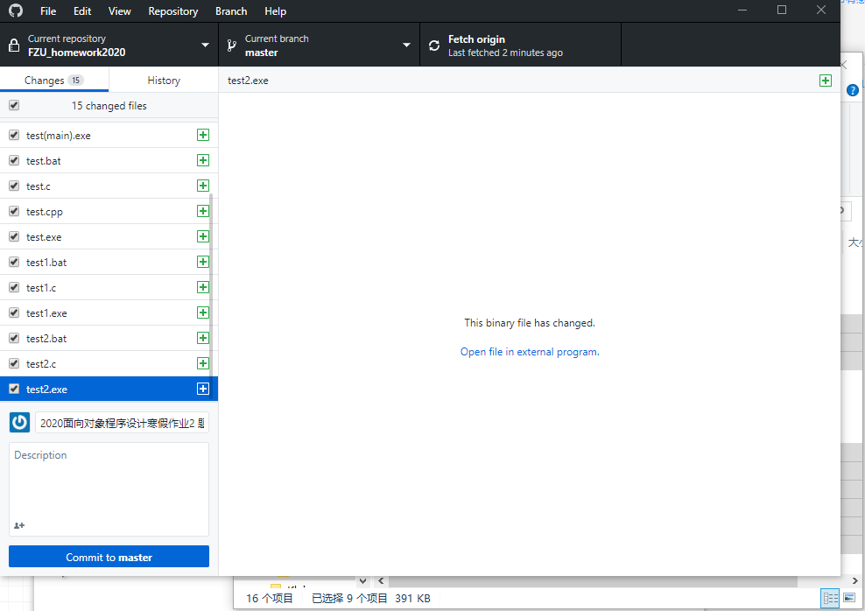This screenshot has width=865, height=611.
Task: Click Fetch origin button label
Action: 477,39
